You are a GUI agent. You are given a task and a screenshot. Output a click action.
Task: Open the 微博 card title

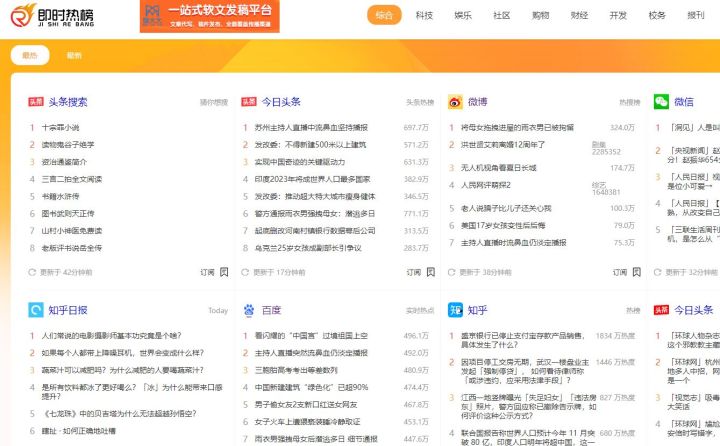[478, 102]
